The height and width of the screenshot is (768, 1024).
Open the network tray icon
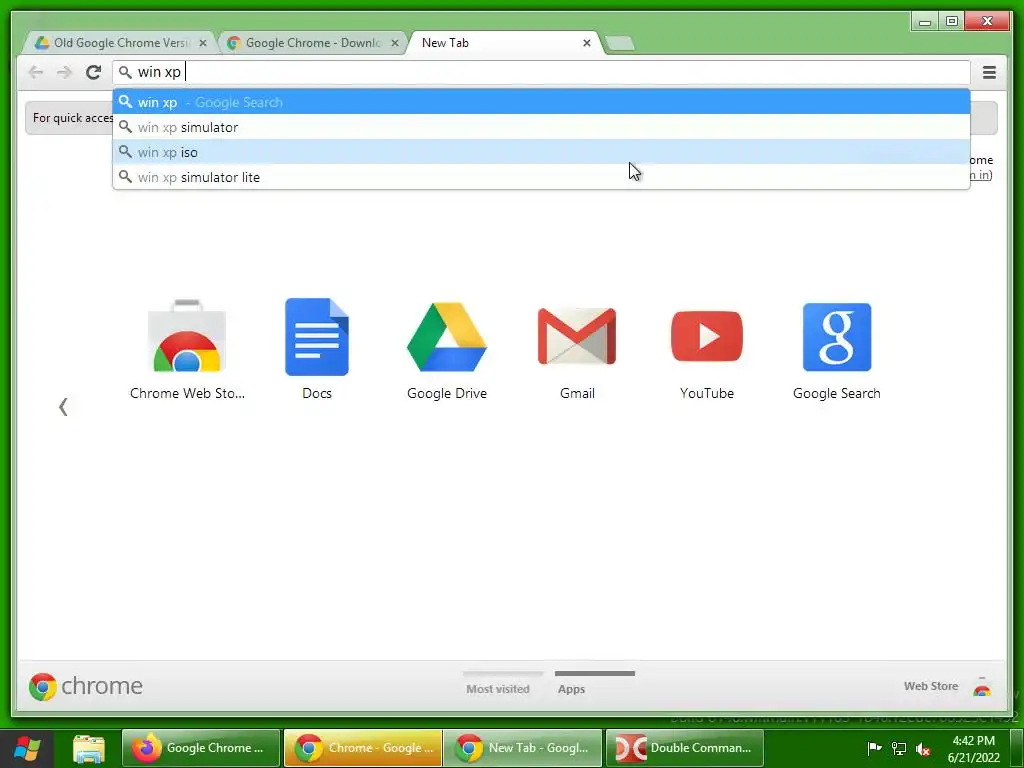point(899,748)
